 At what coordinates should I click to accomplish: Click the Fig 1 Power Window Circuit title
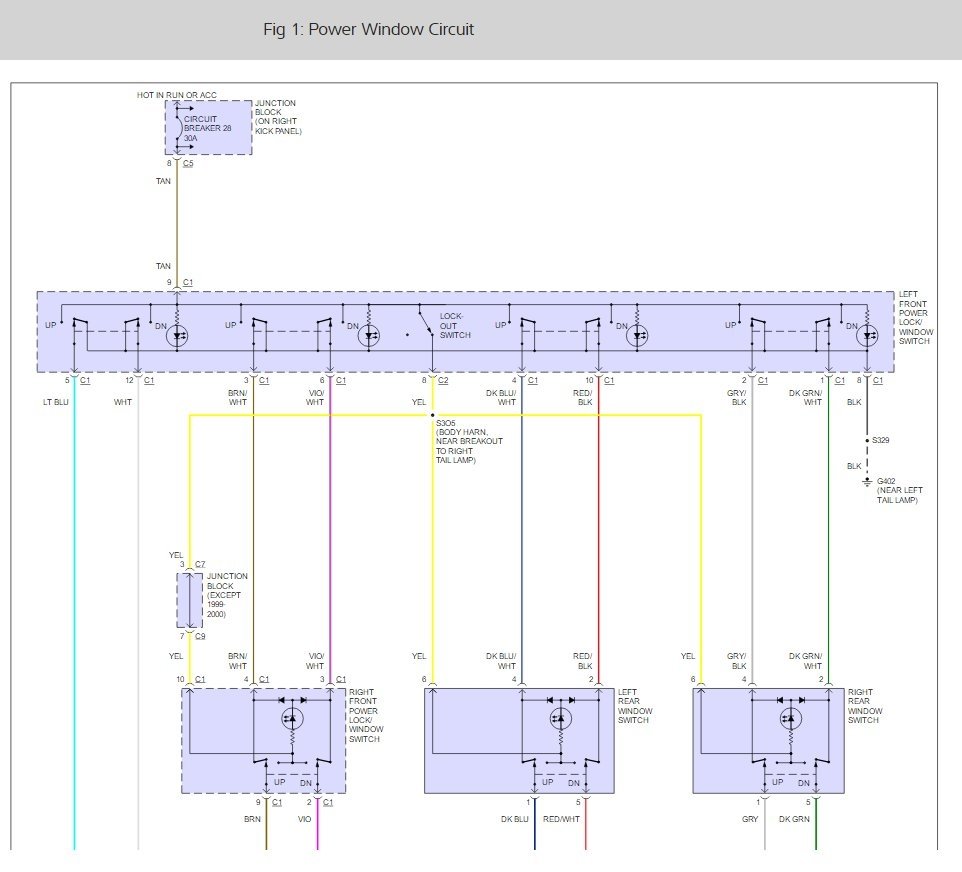[x=368, y=29]
